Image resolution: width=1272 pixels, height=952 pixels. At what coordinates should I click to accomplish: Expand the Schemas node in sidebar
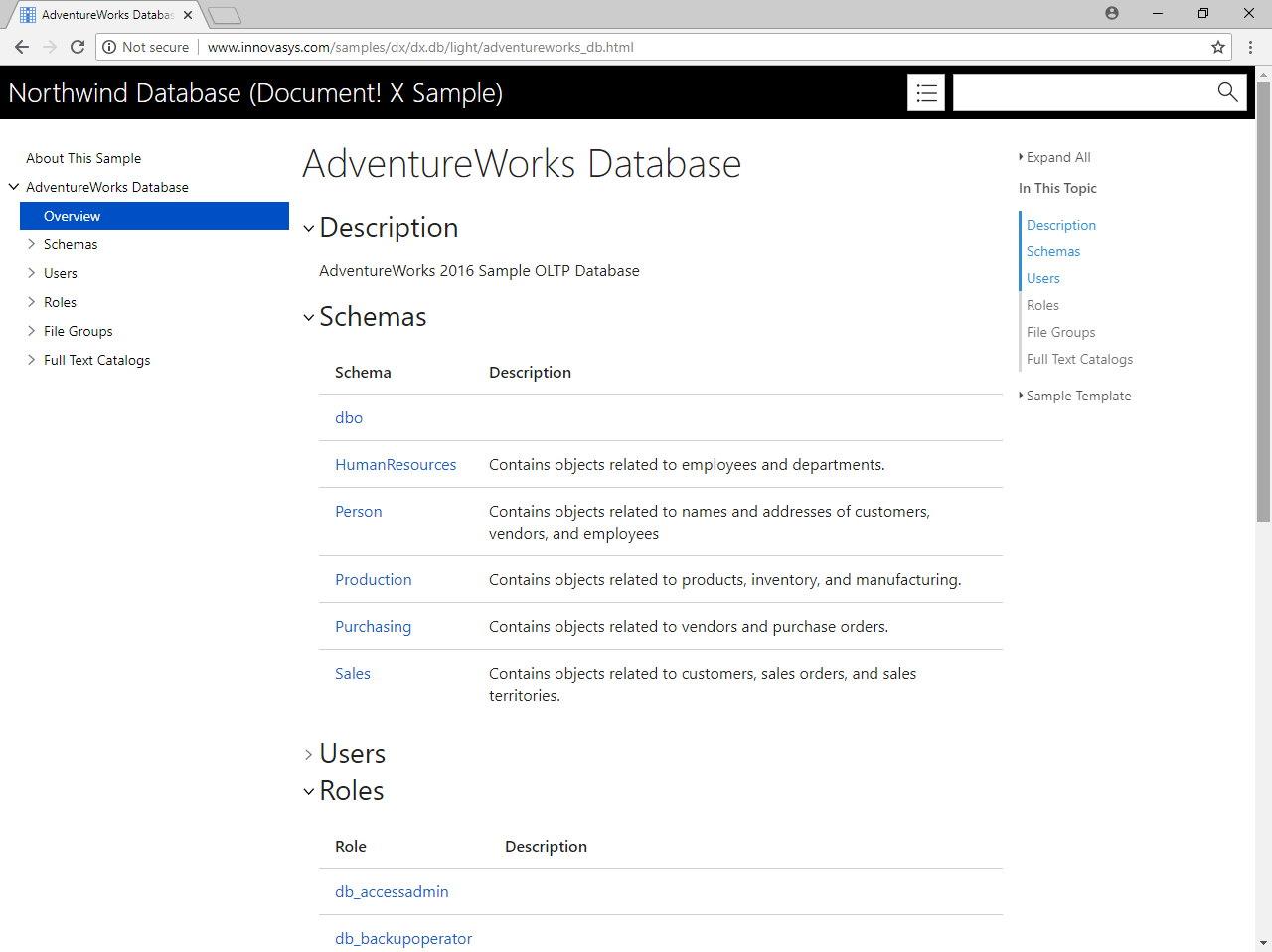click(32, 244)
